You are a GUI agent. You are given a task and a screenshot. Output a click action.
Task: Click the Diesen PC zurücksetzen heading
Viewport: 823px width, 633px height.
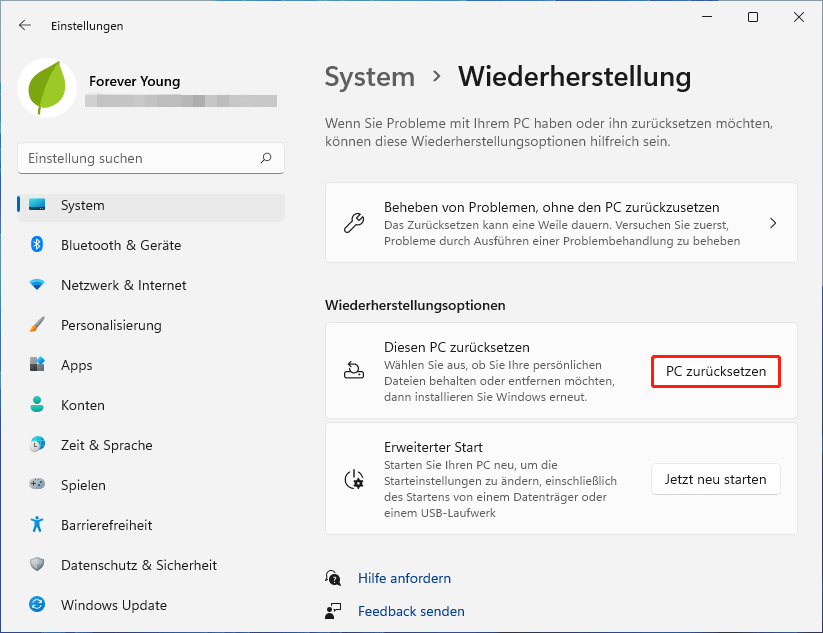[x=457, y=347]
